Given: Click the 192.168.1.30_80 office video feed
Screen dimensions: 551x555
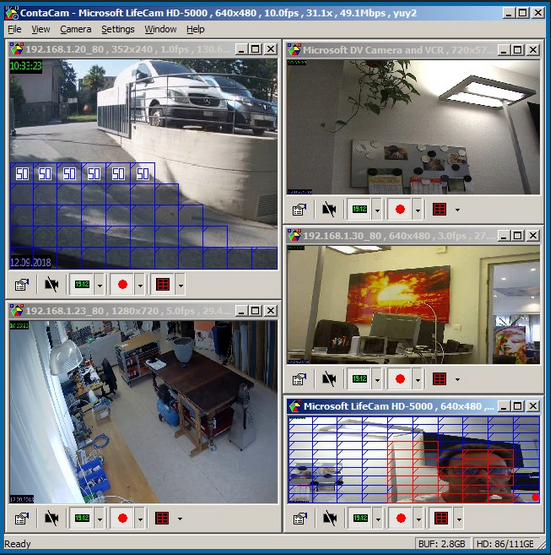Looking at the screenshot, I should point(413,305).
